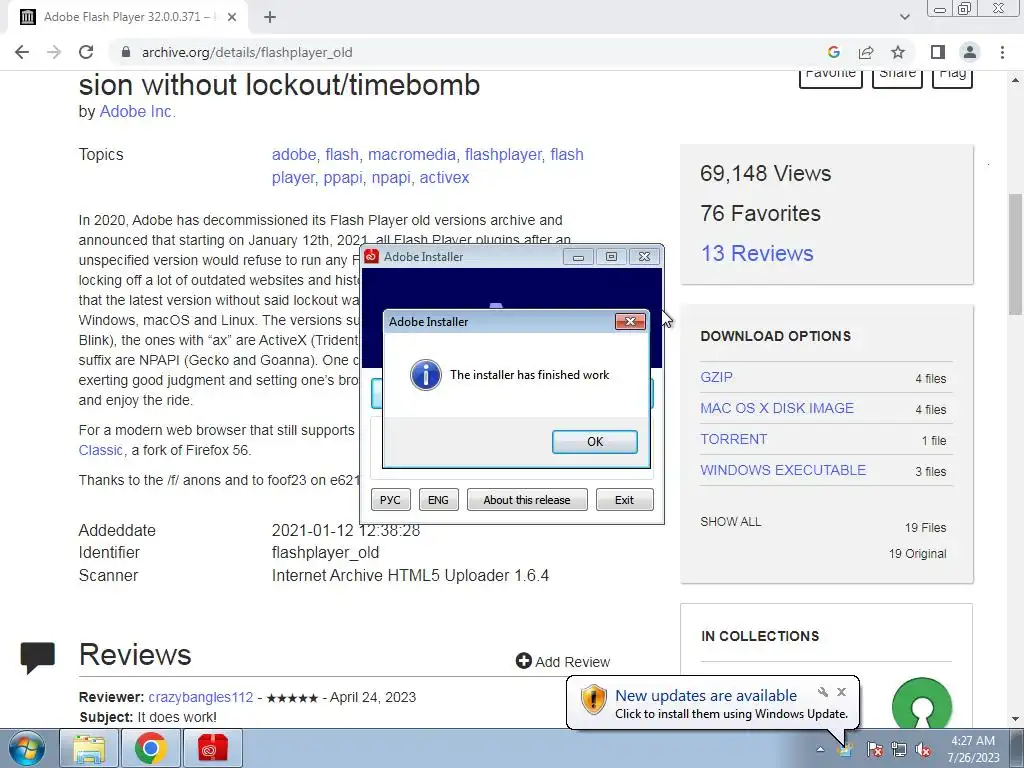The width and height of the screenshot is (1024, 768).
Task: Open the Adobe Inc. author link
Action: click(136, 112)
